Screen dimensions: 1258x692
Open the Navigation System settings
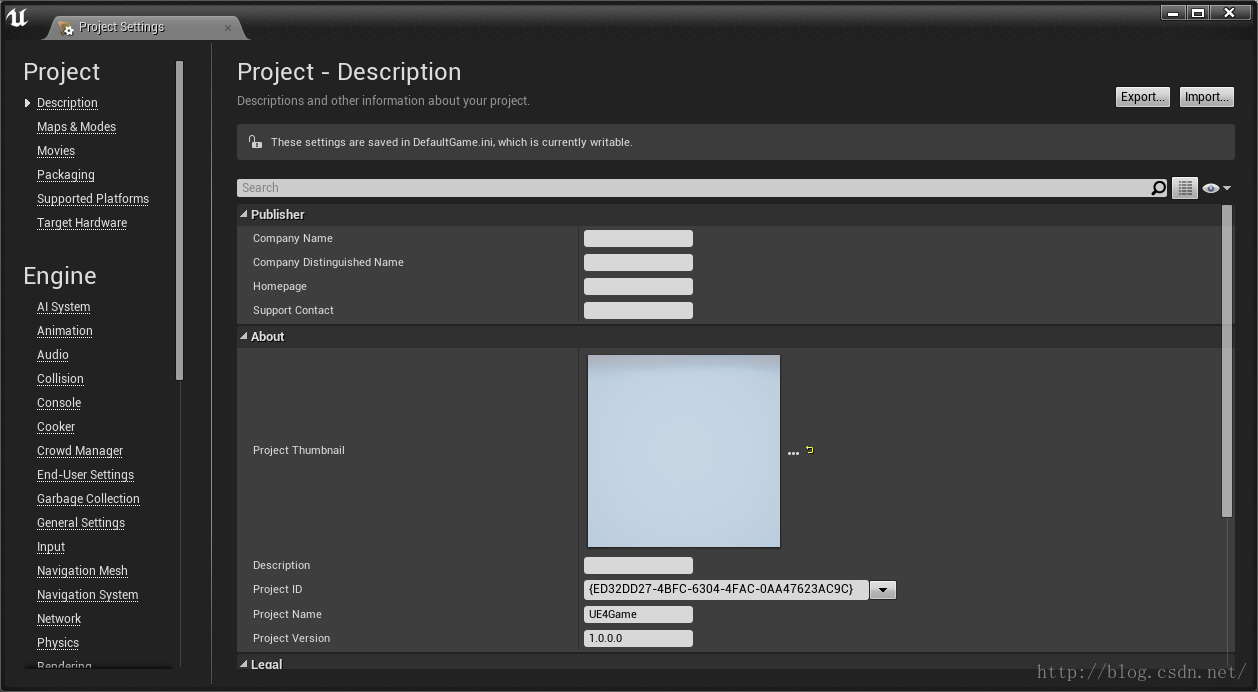point(88,595)
